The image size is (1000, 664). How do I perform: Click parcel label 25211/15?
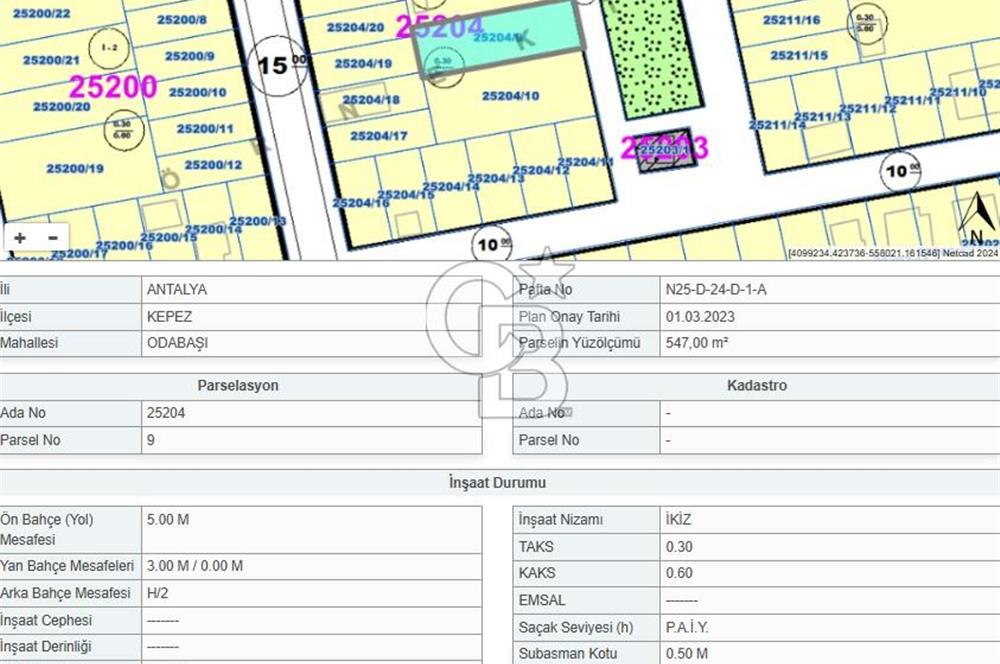point(798,56)
